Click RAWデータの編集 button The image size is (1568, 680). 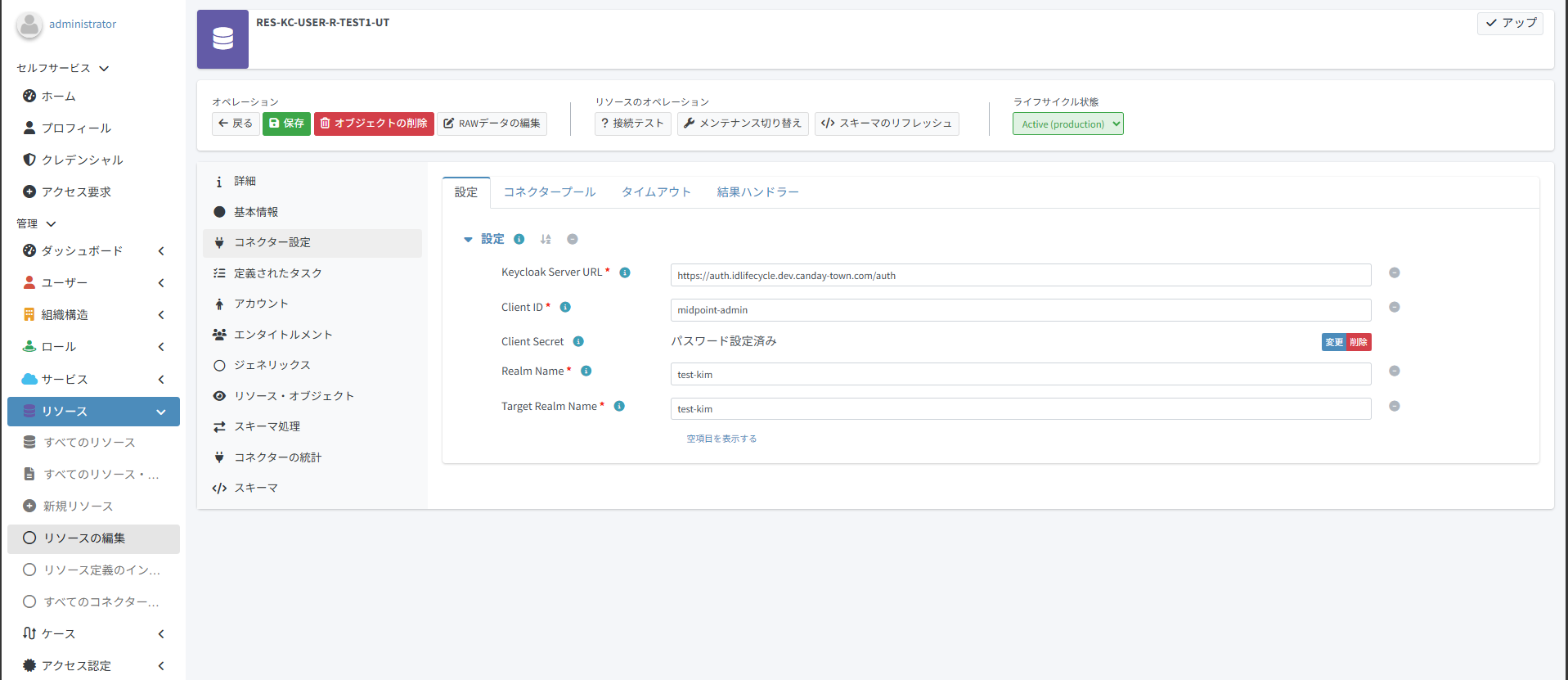point(492,124)
